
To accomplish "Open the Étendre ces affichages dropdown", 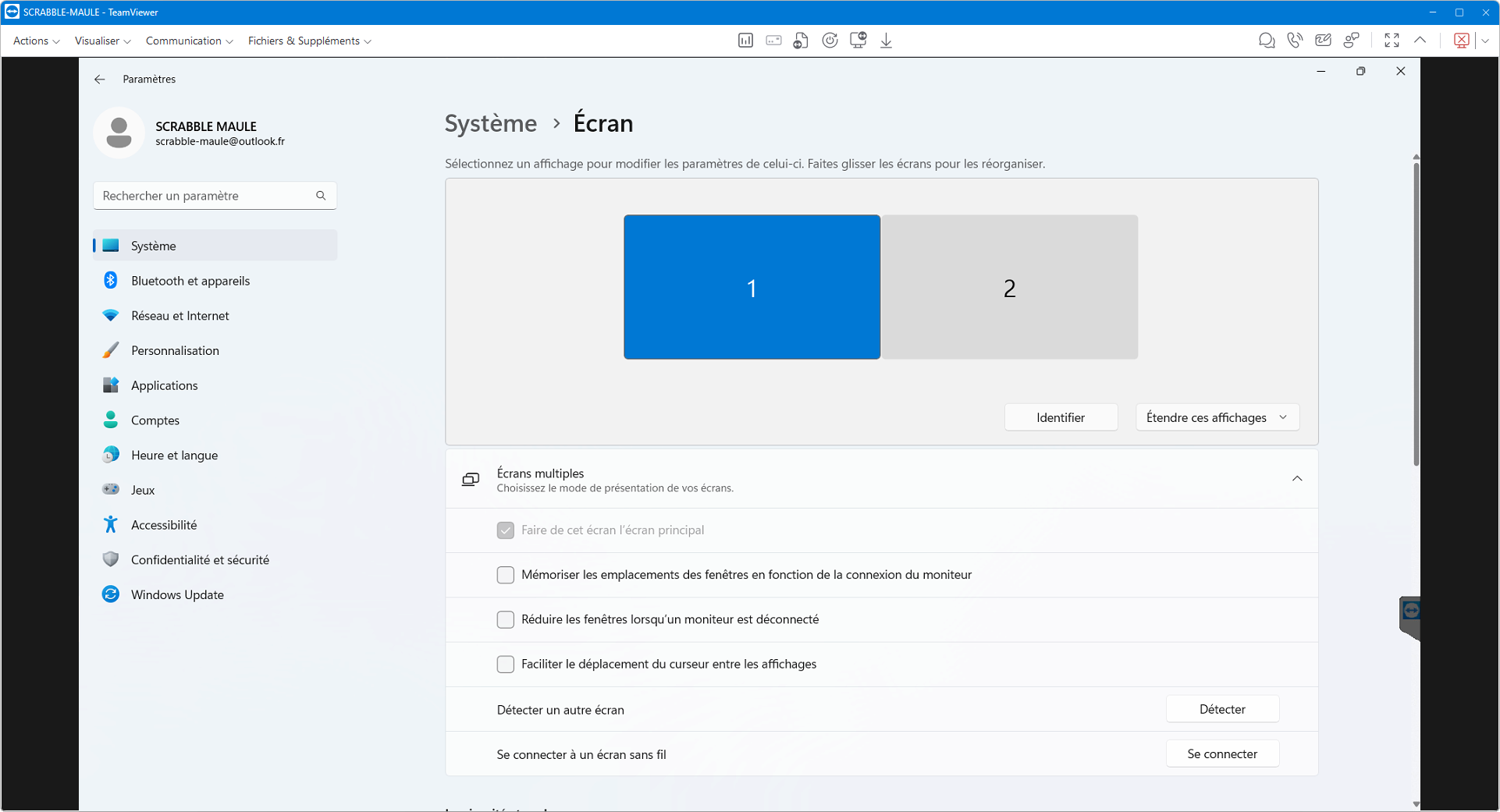I will click(x=1217, y=417).
